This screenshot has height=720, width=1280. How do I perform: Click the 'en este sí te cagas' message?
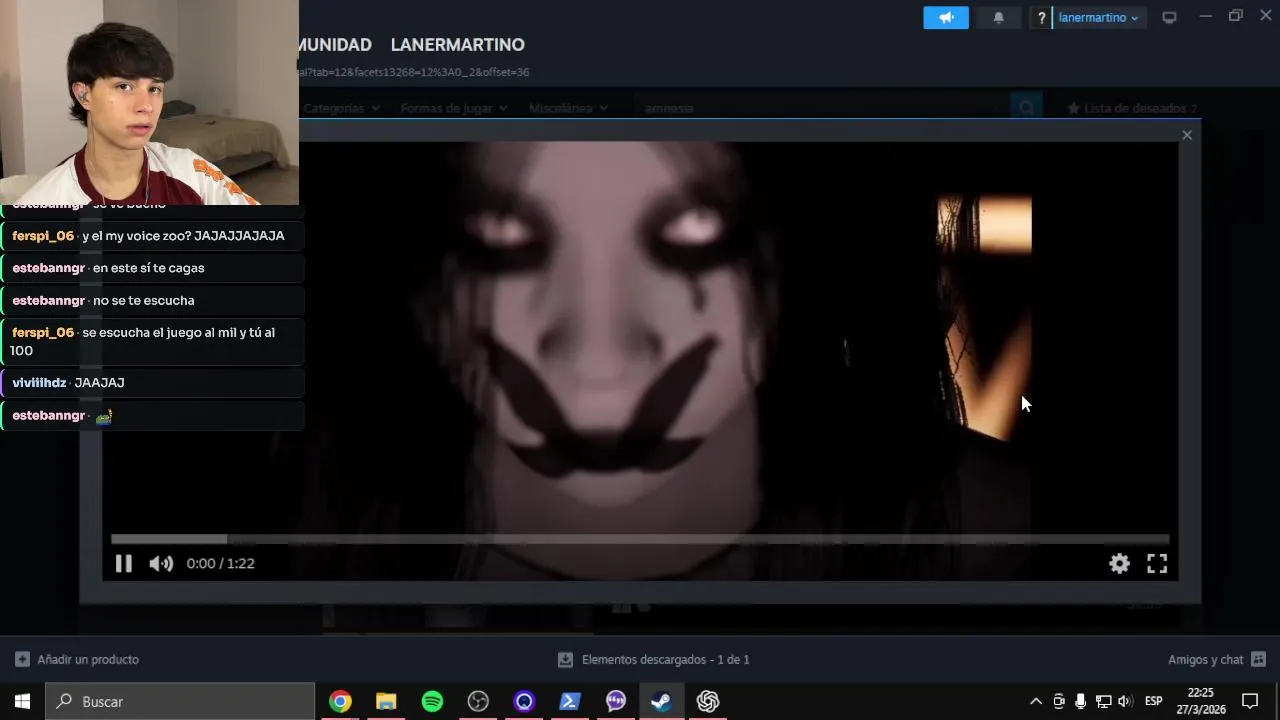coord(153,268)
